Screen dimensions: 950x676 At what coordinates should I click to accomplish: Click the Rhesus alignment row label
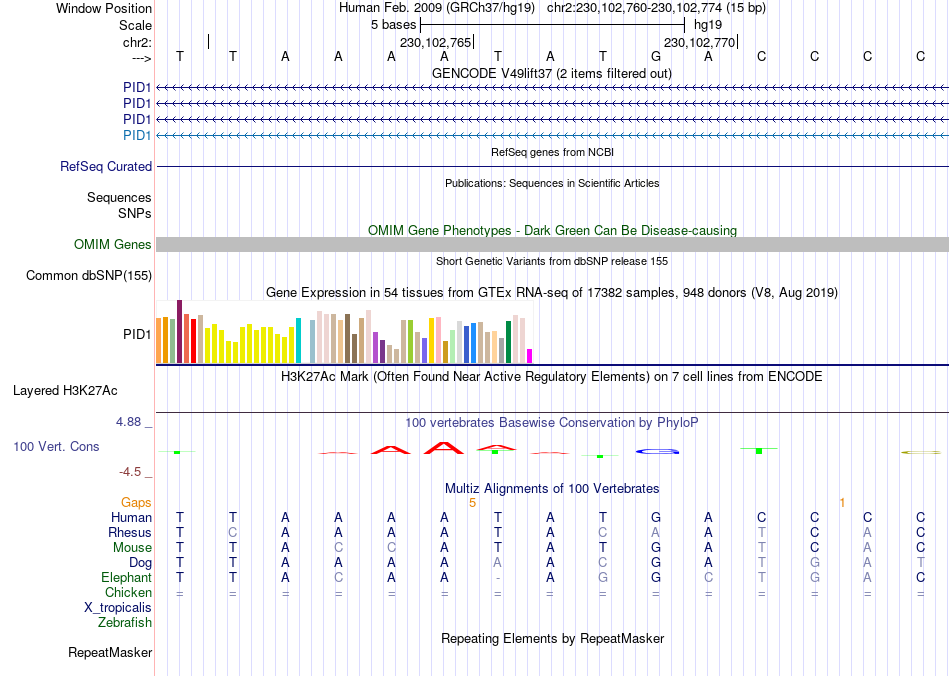point(130,532)
